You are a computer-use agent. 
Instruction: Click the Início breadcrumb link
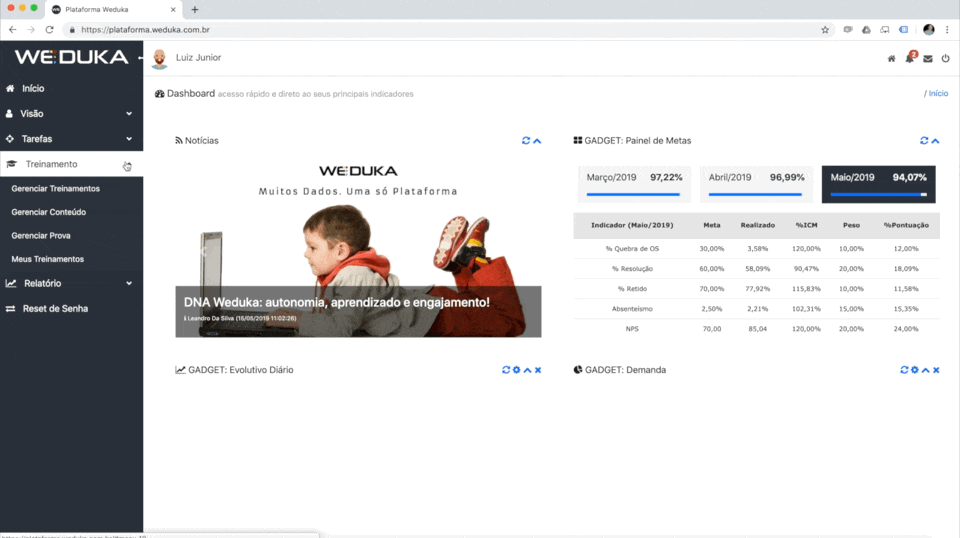[x=938, y=94]
